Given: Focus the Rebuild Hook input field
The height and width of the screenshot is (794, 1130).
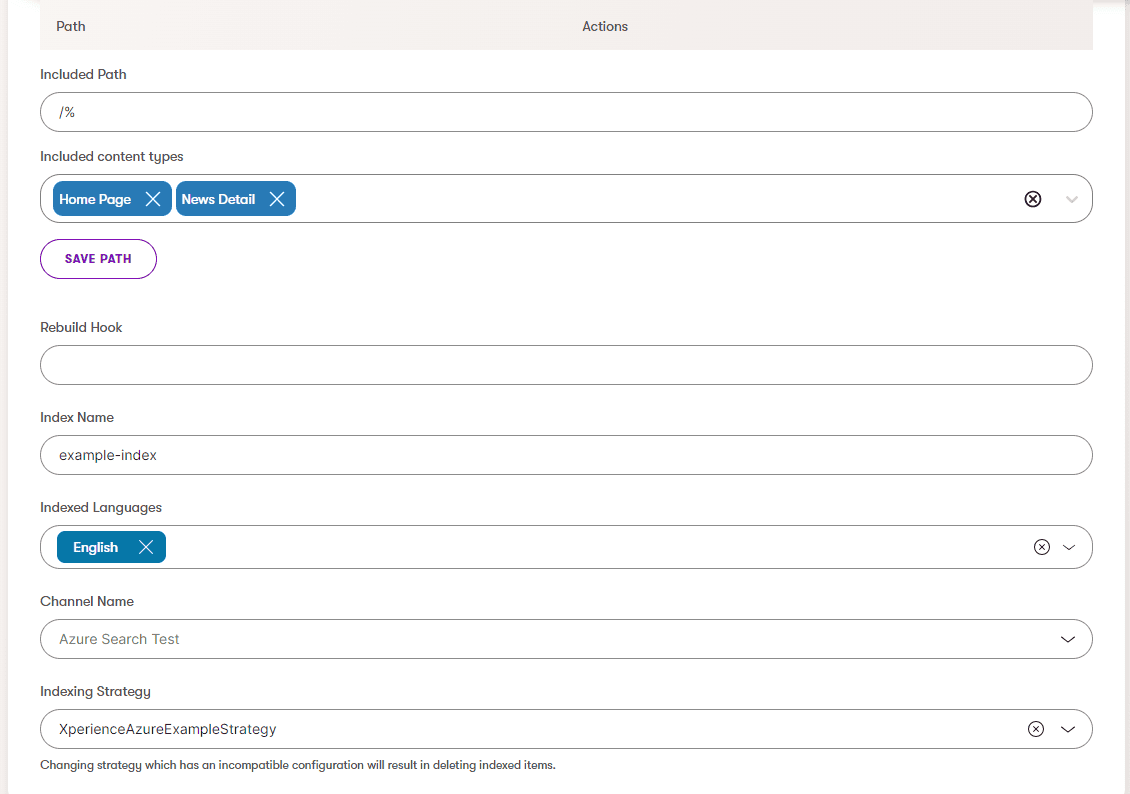Looking at the screenshot, I should tap(566, 365).
